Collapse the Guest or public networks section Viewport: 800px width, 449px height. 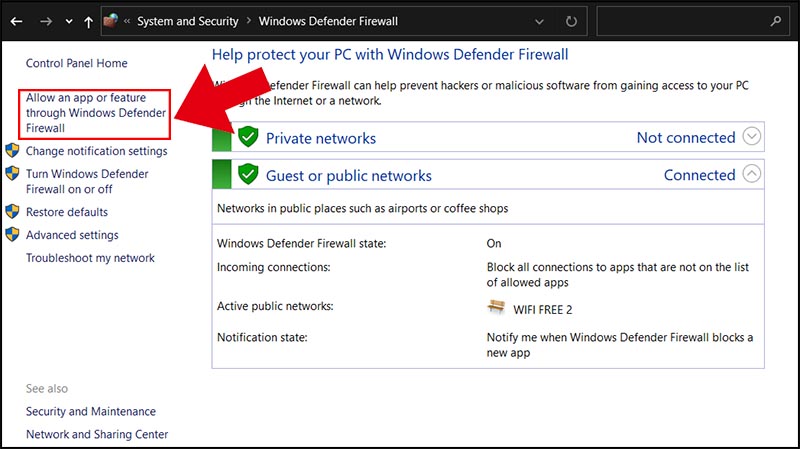[752, 174]
